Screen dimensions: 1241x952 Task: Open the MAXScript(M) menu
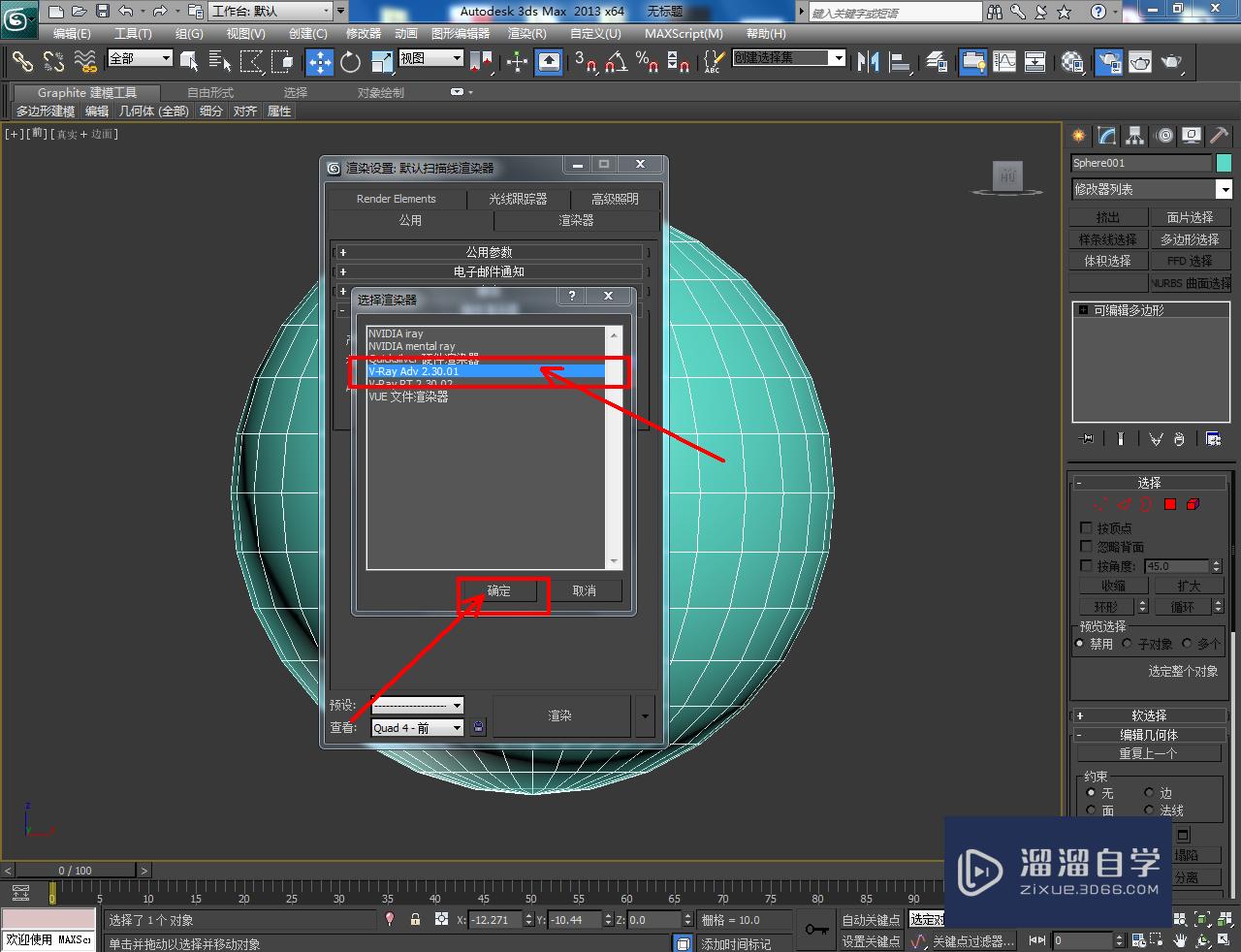[x=684, y=33]
